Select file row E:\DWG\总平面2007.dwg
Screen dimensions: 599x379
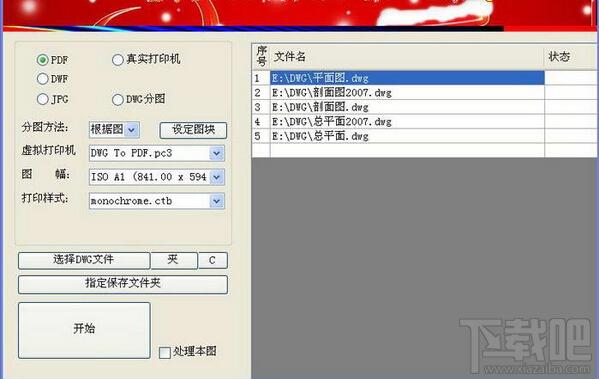[x=407, y=121]
